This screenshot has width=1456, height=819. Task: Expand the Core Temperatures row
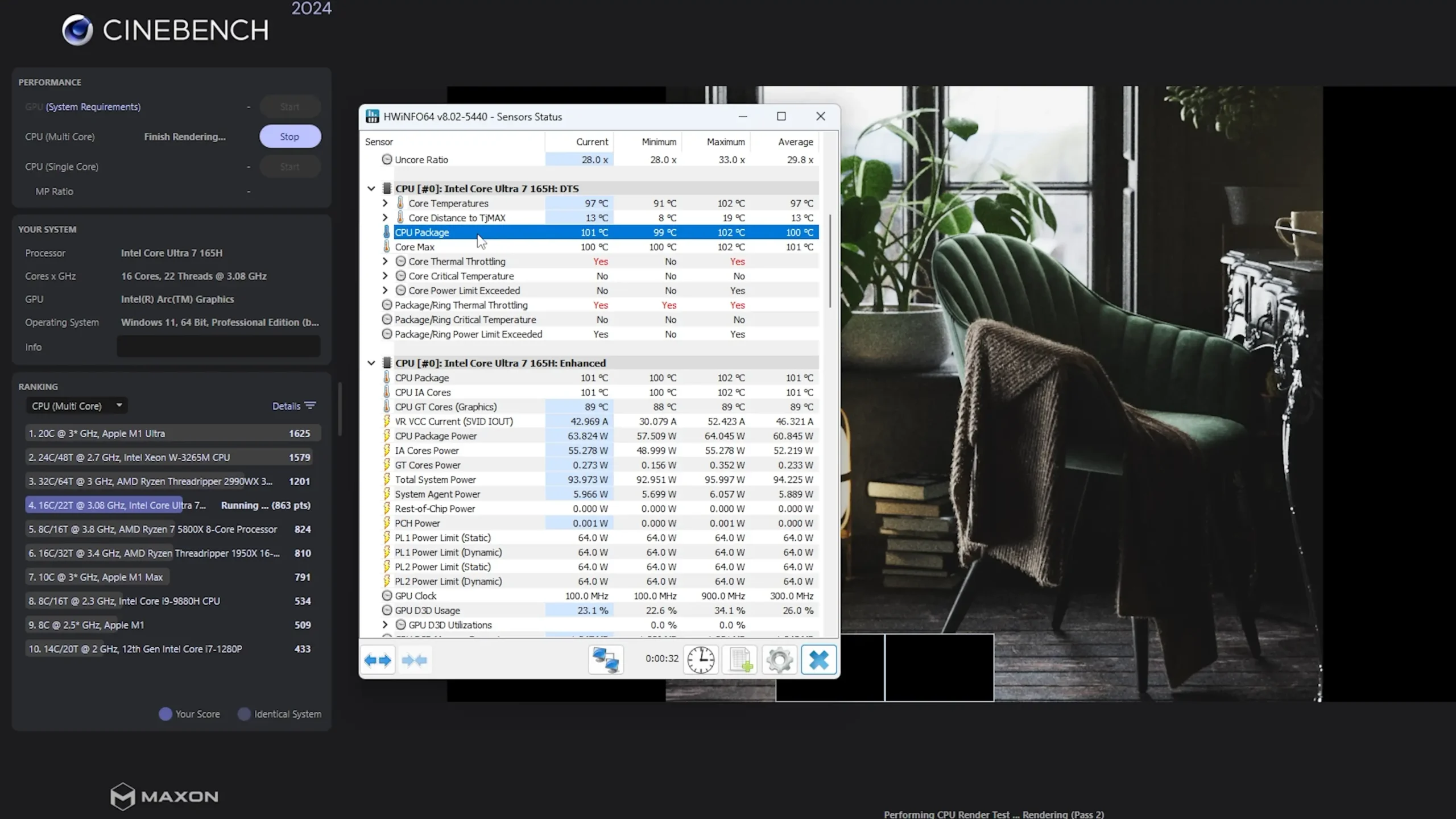coord(385,203)
